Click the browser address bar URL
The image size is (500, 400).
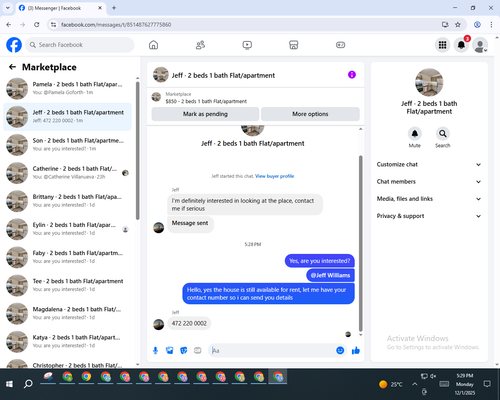[x=116, y=25]
